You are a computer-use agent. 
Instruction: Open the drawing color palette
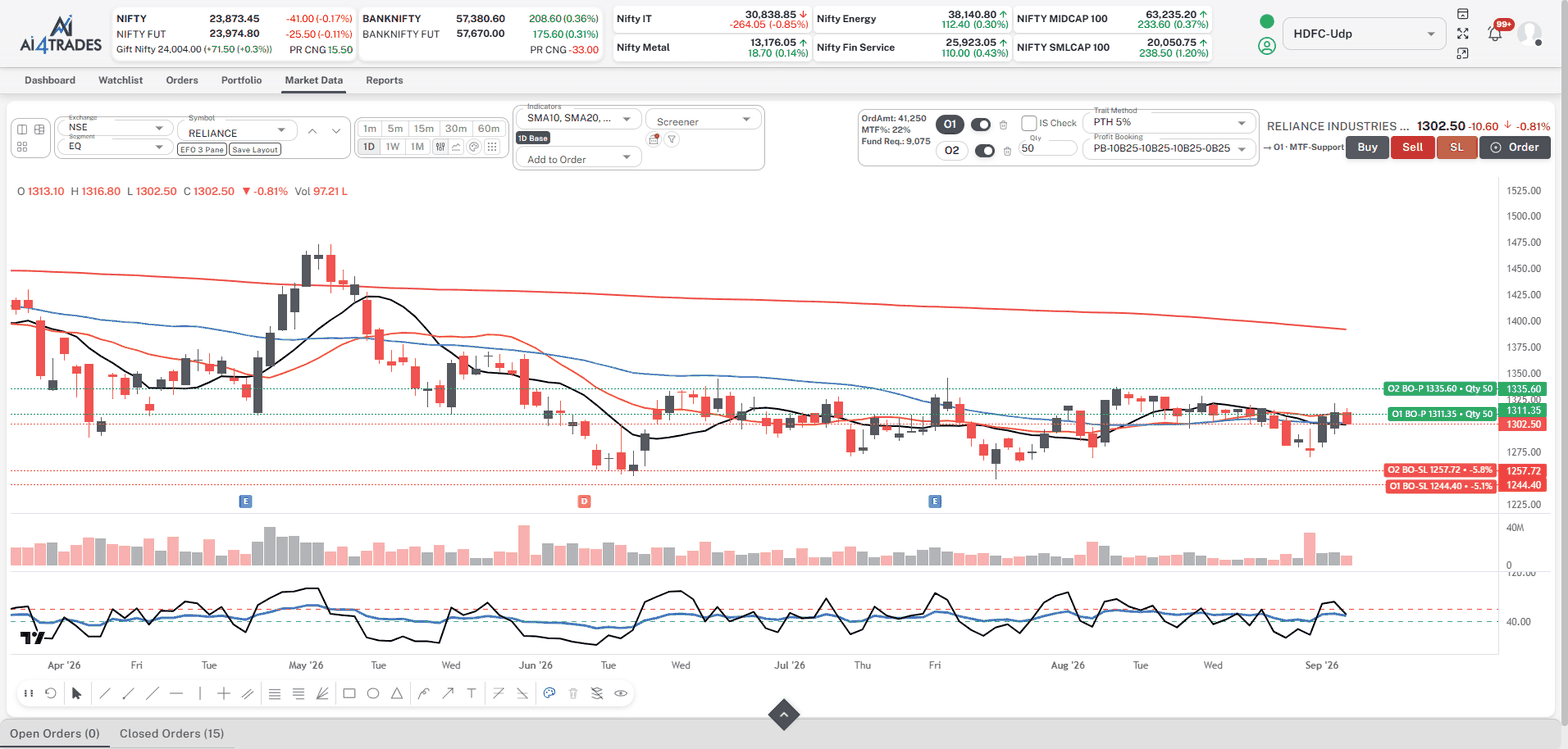(x=549, y=693)
